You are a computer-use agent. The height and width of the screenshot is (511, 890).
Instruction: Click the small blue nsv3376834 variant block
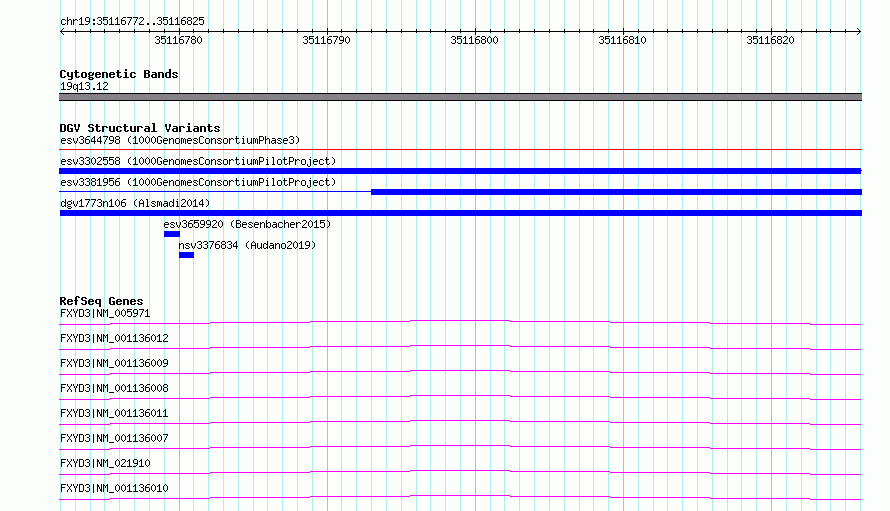186,255
